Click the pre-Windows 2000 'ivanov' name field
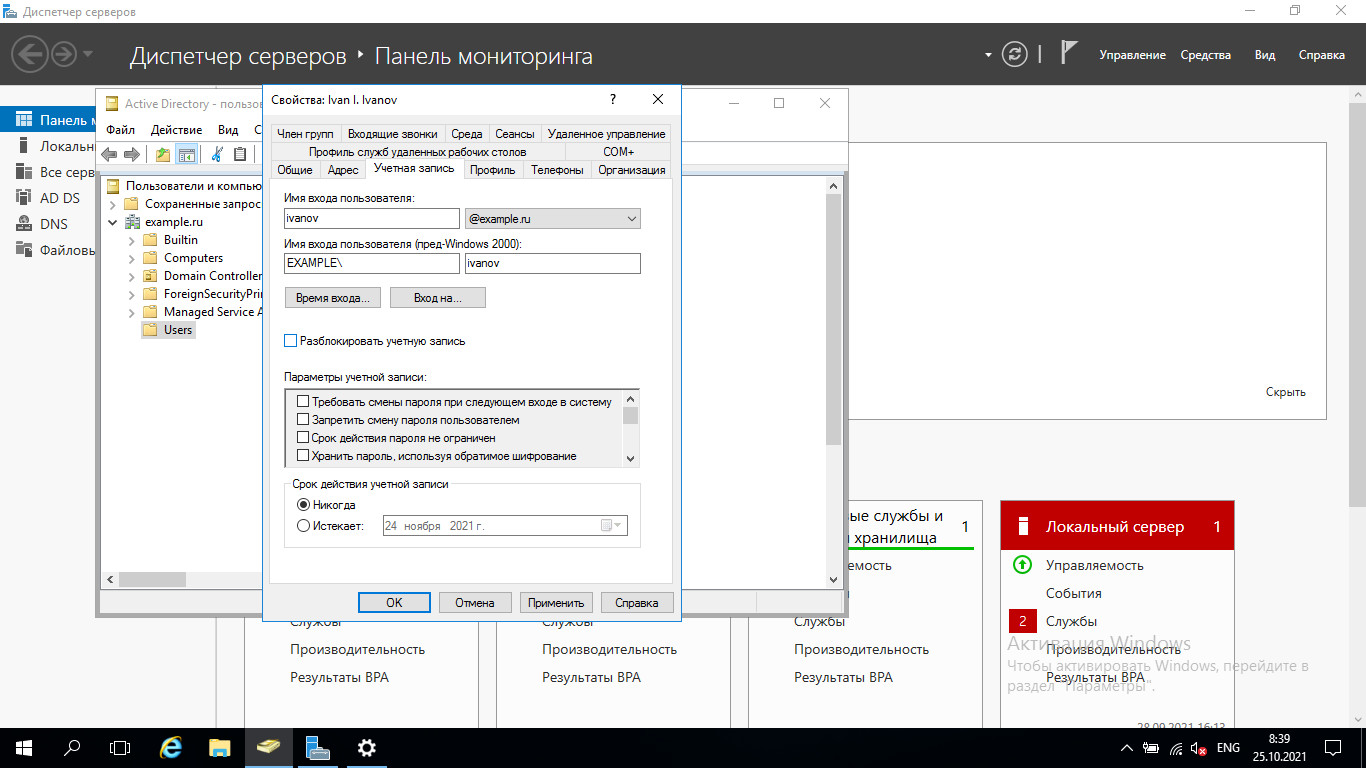 click(x=552, y=263)
